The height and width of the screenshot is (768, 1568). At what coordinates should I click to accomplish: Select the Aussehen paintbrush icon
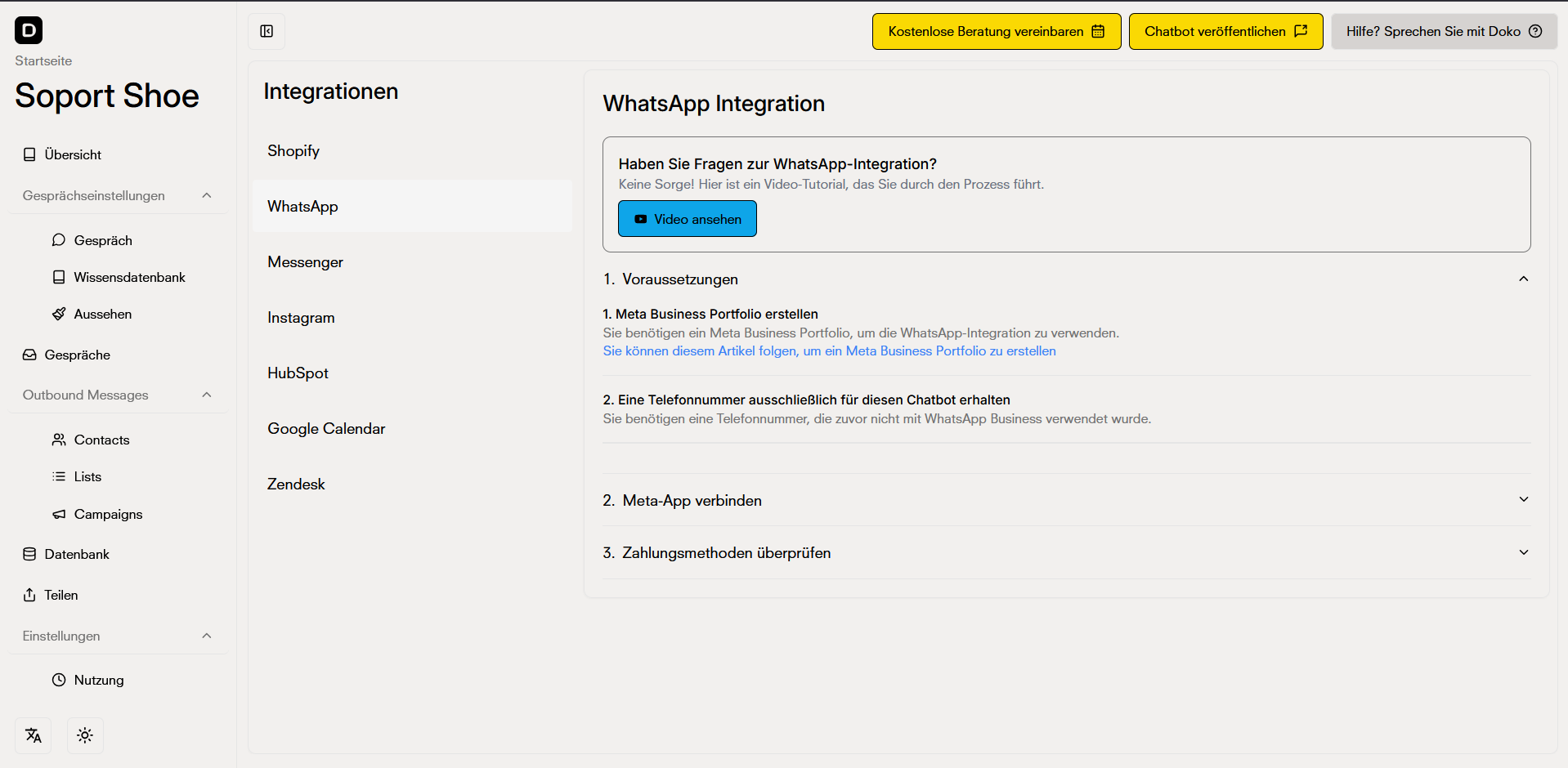point(58,314)
